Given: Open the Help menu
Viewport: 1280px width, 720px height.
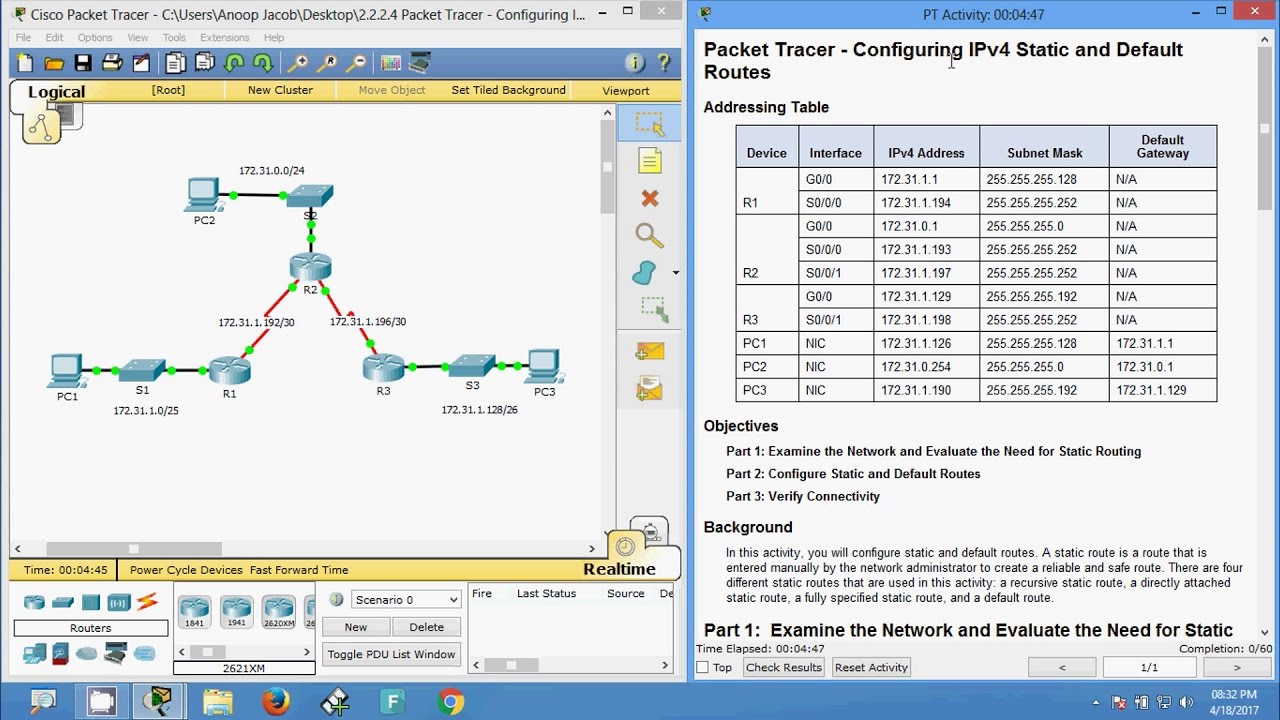Looking at the screenshot, I should pyautogui.click(x=274, y=38).
